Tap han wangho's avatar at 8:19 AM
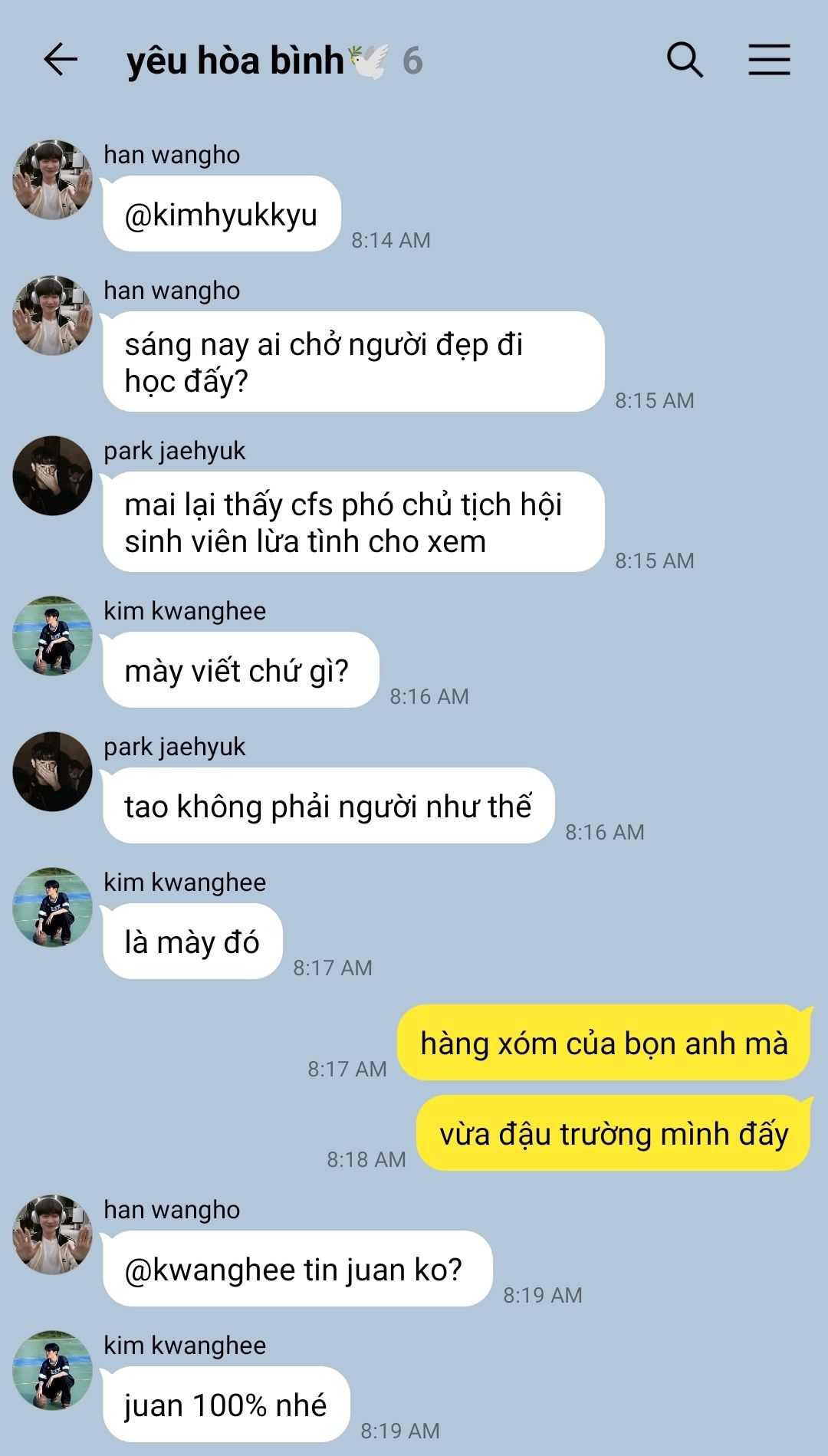 [x=52, y=1234]
